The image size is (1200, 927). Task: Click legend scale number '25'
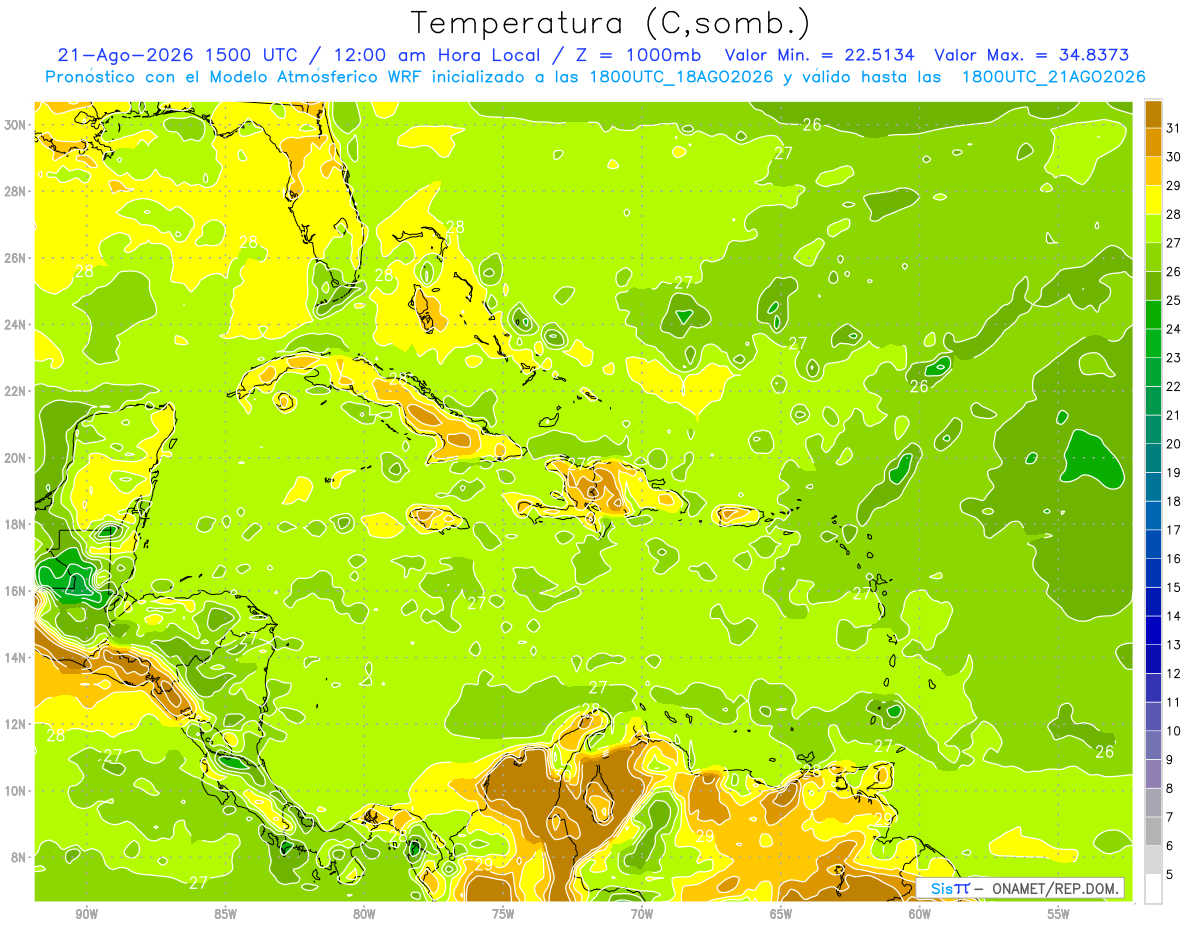pyautogui.click(x=1174, y=300)
